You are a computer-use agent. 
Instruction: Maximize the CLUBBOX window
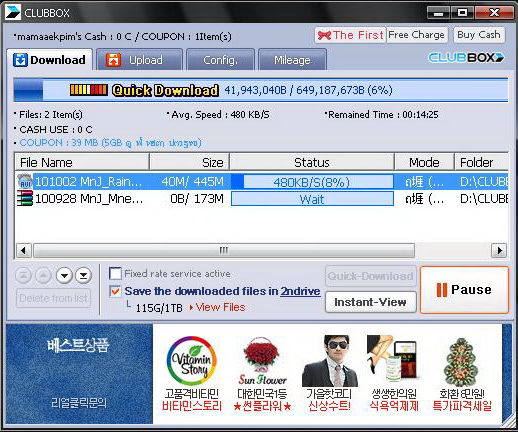(462, 13)
